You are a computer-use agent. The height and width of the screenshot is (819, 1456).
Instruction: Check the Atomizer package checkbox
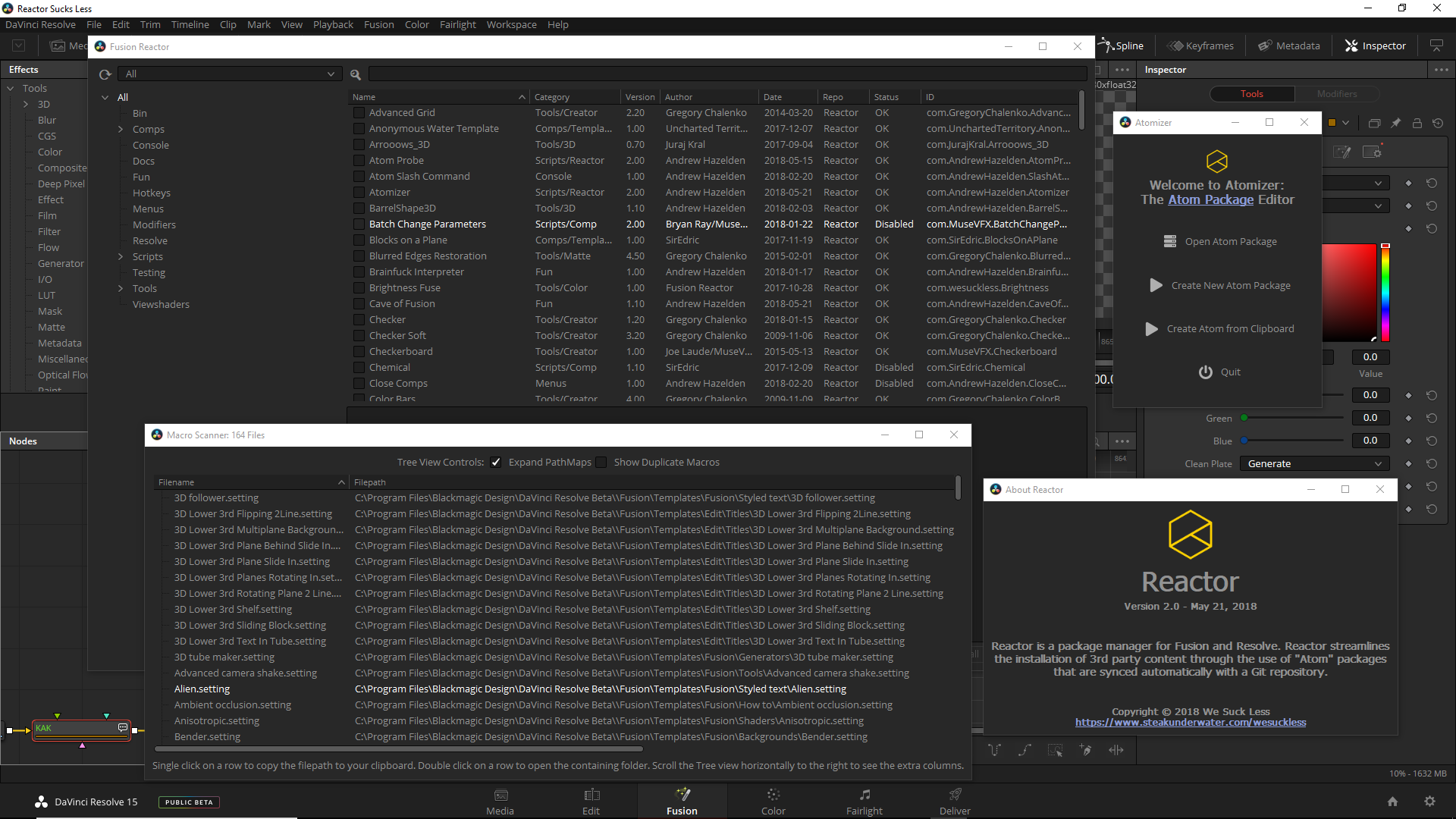click(x=359, y=193)
